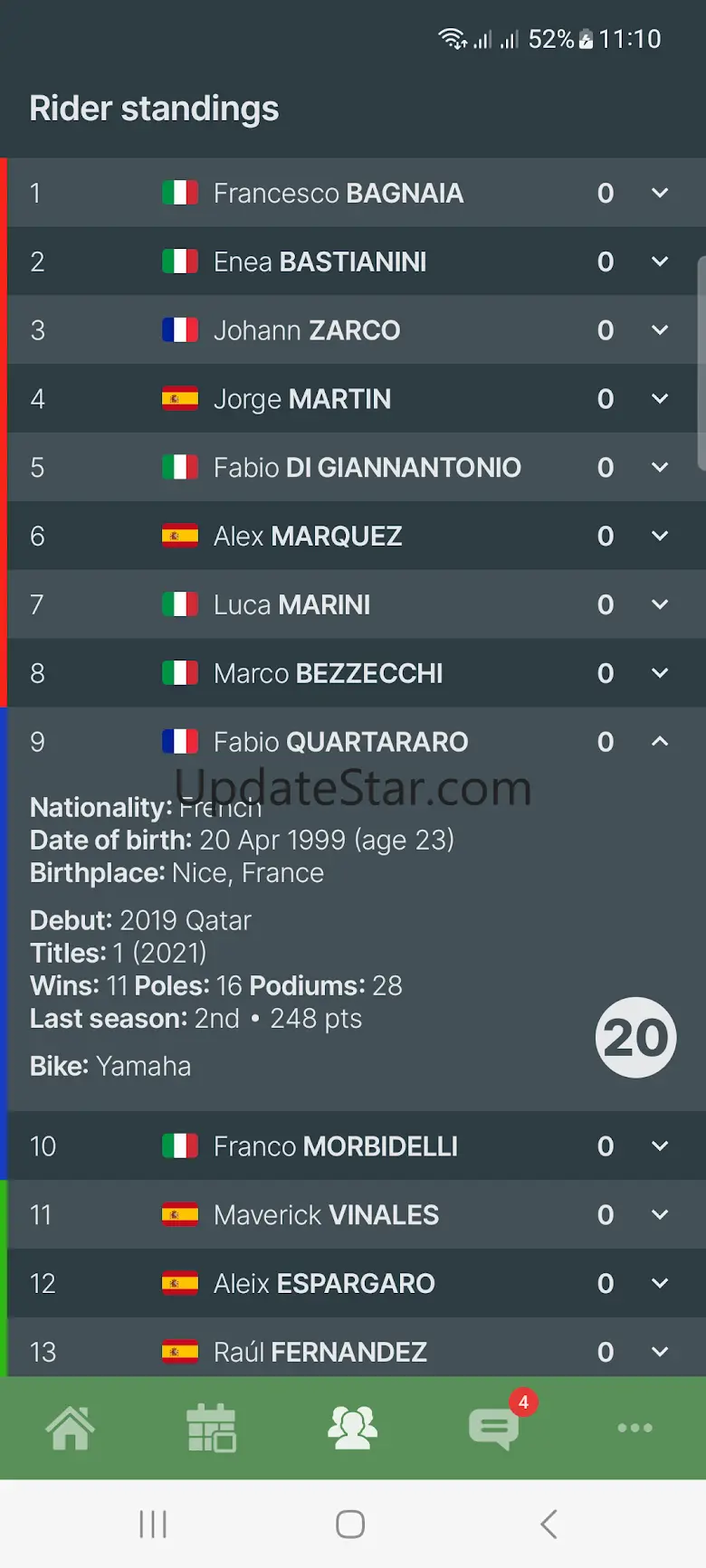This screenshot has width=706, height=1568.
Task: Click the page scrollbar on right edge
Action: 701,362
